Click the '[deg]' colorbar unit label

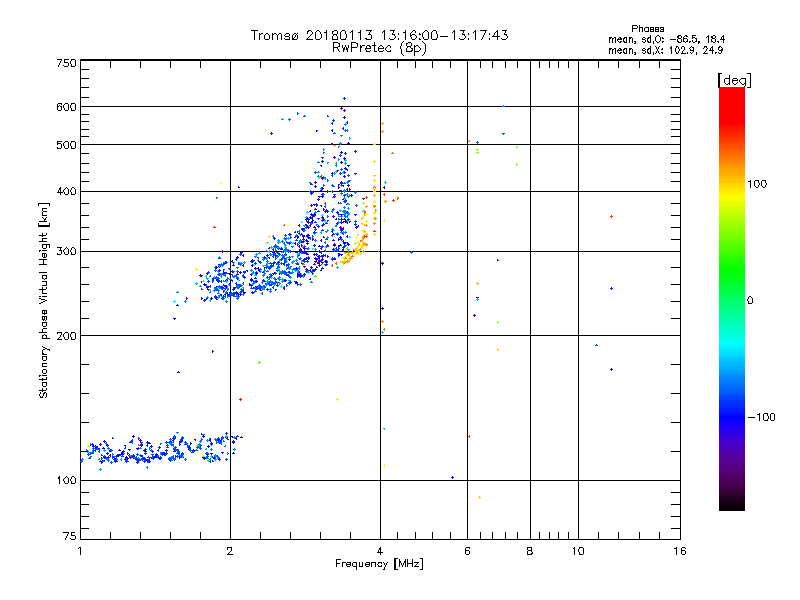(x=734, y=80)
